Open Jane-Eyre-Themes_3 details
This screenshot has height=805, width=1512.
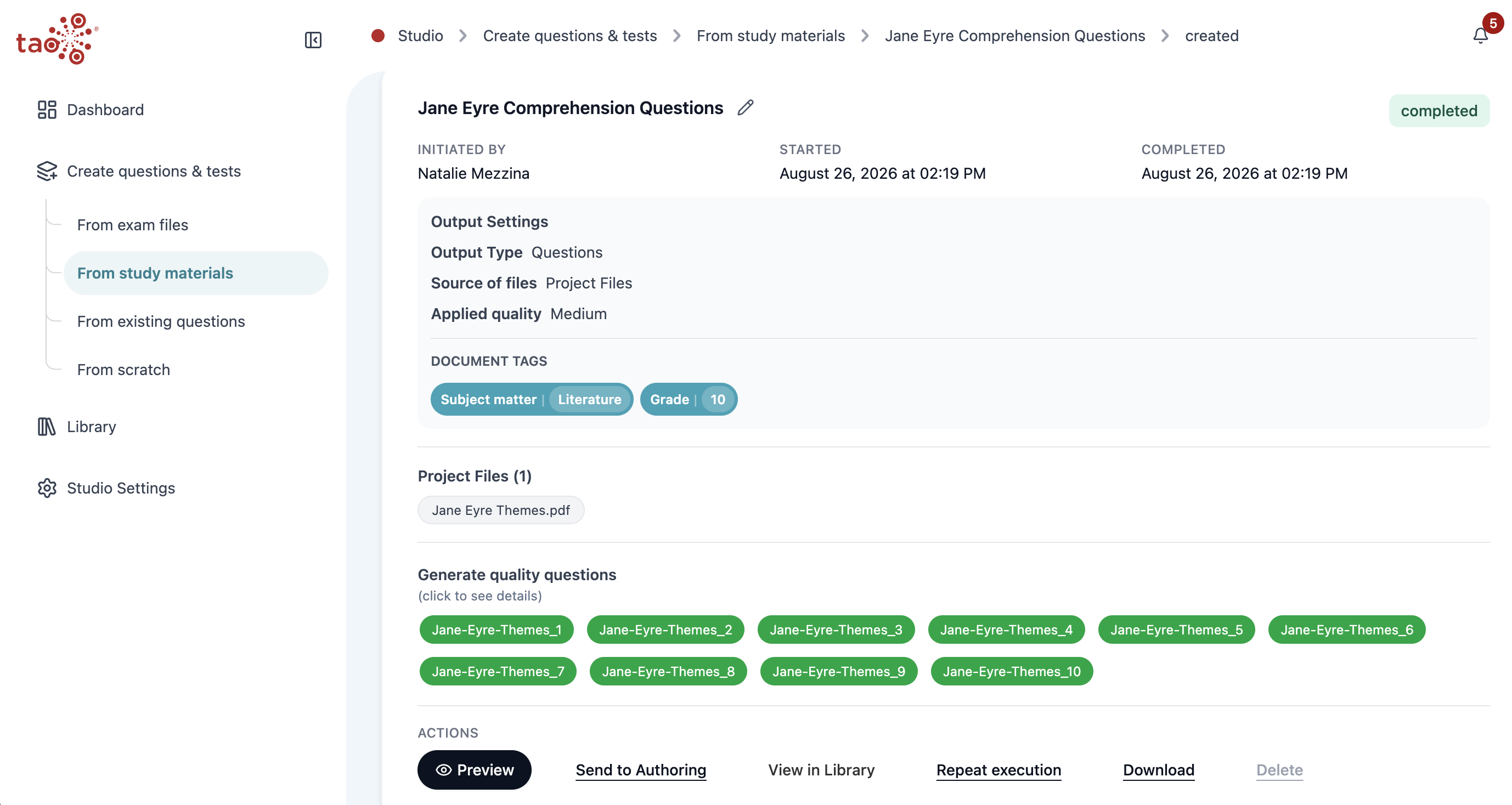click(x=836, y=630)
